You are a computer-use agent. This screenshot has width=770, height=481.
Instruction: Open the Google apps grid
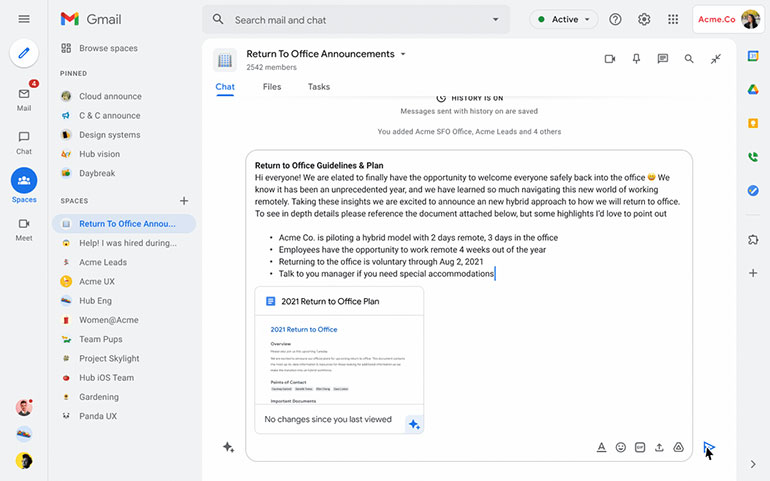pos(673,19)
